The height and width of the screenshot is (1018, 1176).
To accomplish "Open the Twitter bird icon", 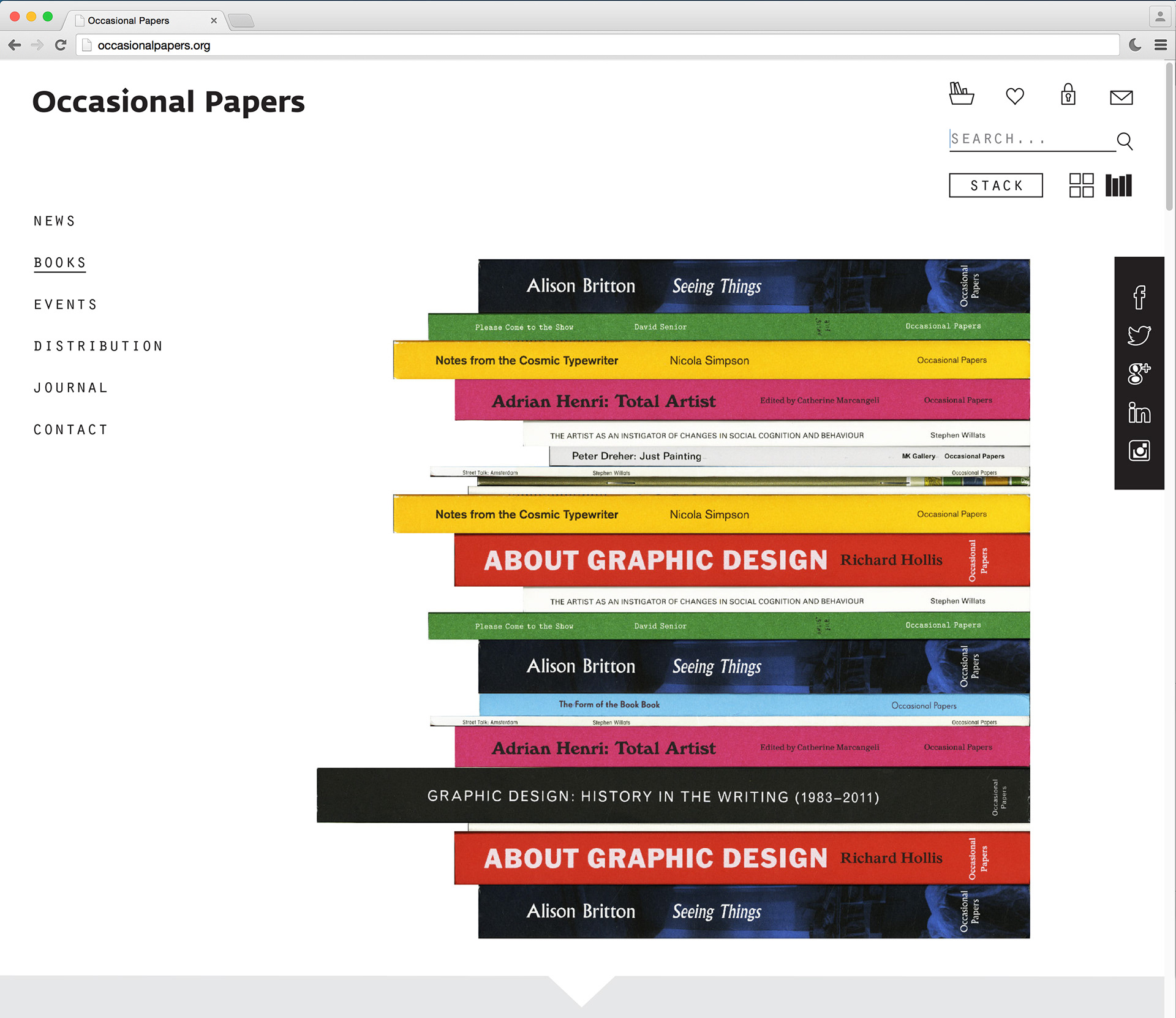I will 1139,335.
